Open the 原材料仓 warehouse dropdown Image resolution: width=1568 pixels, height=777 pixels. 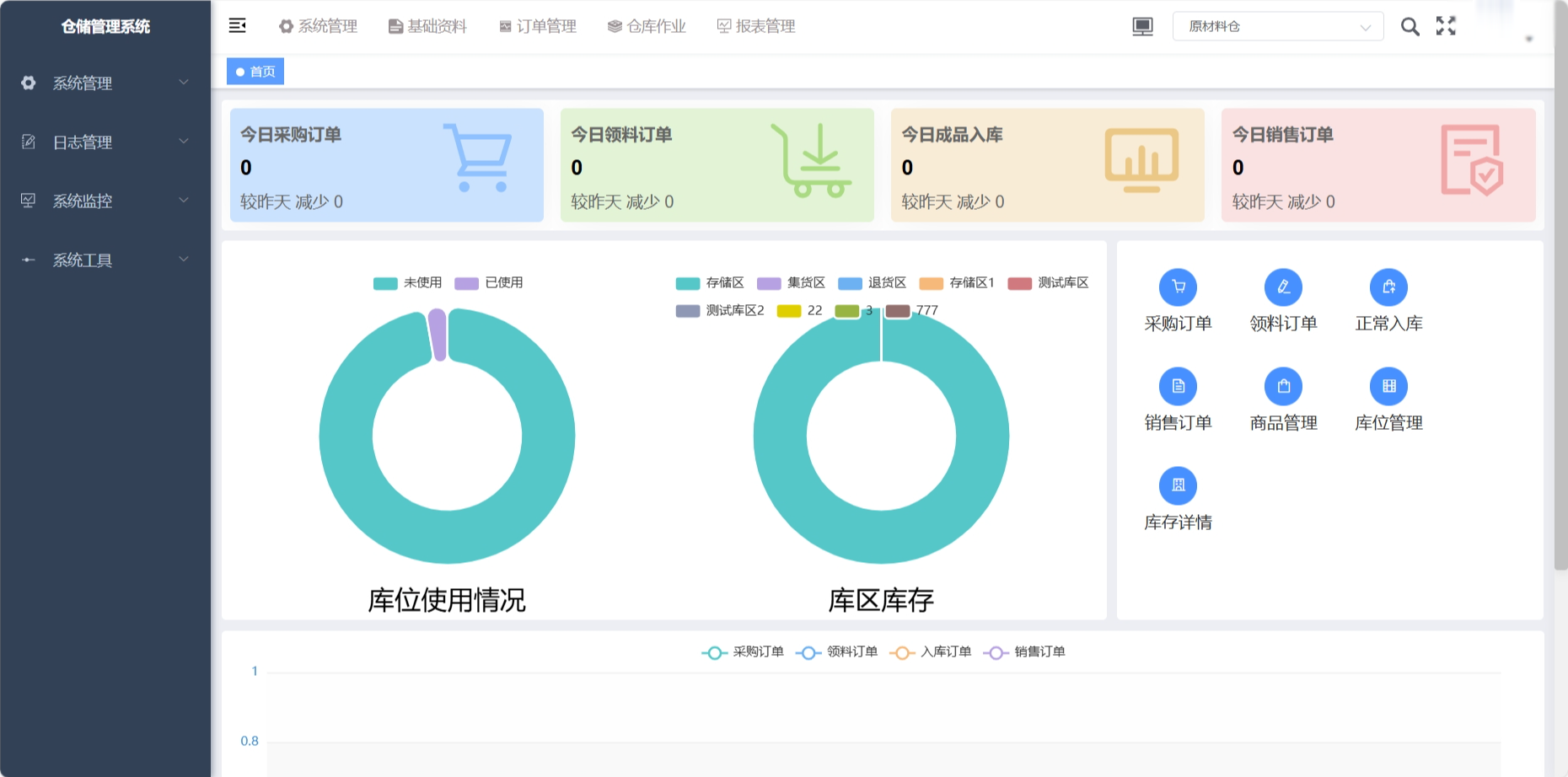[1277, 27]
